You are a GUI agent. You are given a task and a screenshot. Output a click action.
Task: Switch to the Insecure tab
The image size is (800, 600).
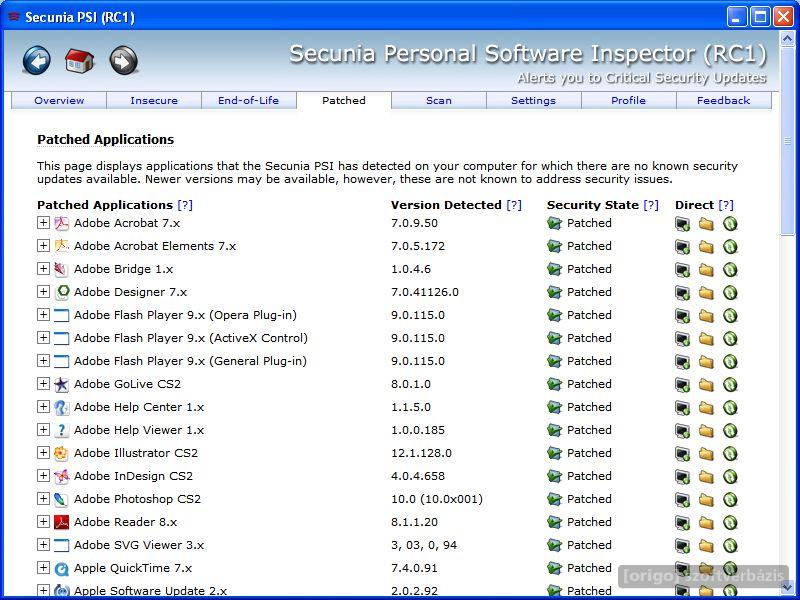[x=154, y=101]
